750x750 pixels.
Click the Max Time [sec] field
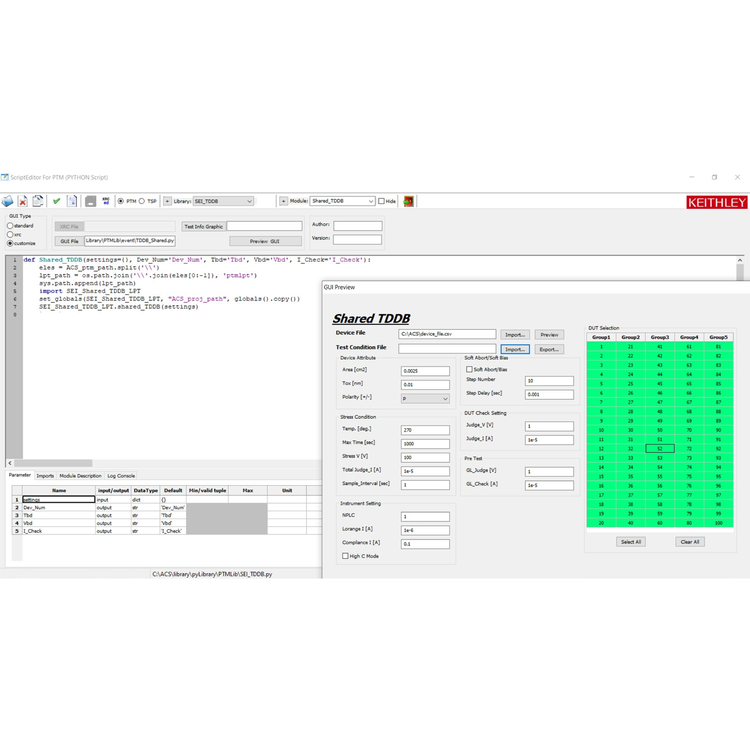425,443
